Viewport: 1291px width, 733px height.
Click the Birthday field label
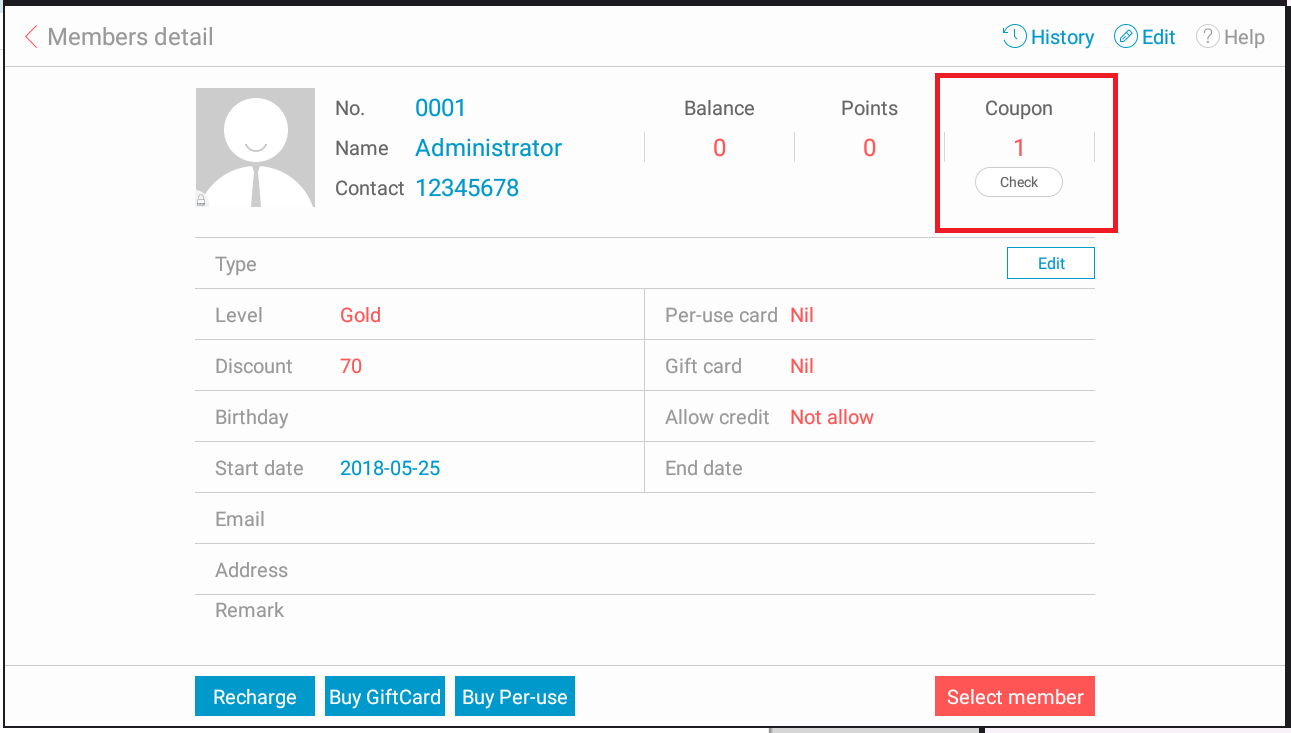click(x=251, y=417)
